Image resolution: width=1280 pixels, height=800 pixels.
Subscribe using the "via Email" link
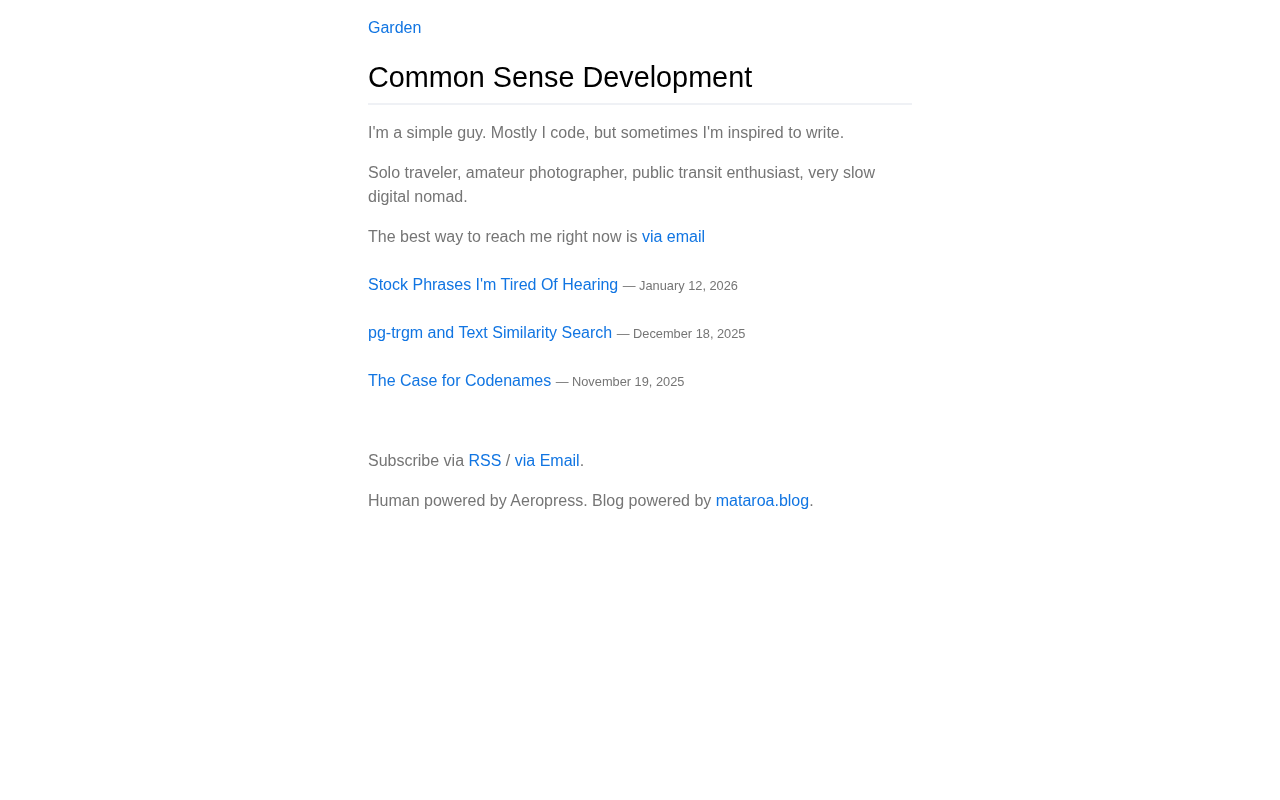(x=547, y=461)
